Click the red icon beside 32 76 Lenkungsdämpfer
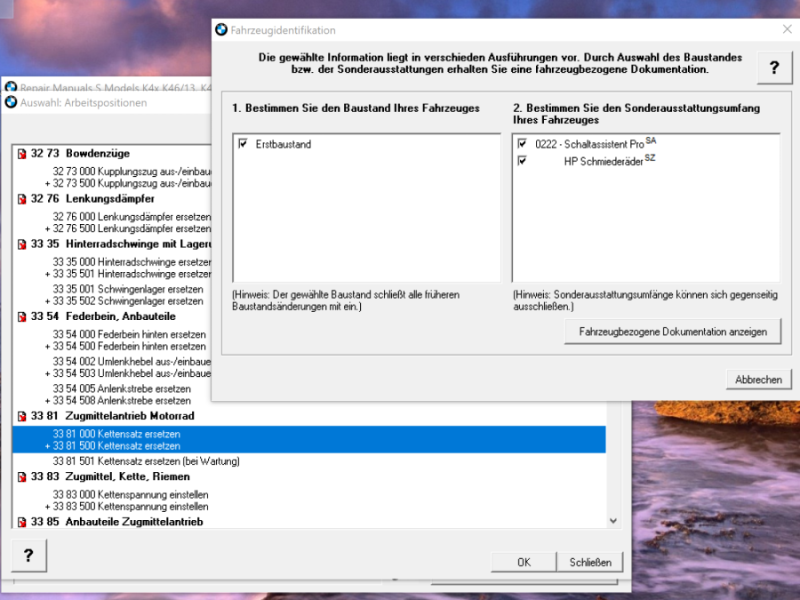Image resolution: width=800 pixels, height=600 pixels. 22,199
